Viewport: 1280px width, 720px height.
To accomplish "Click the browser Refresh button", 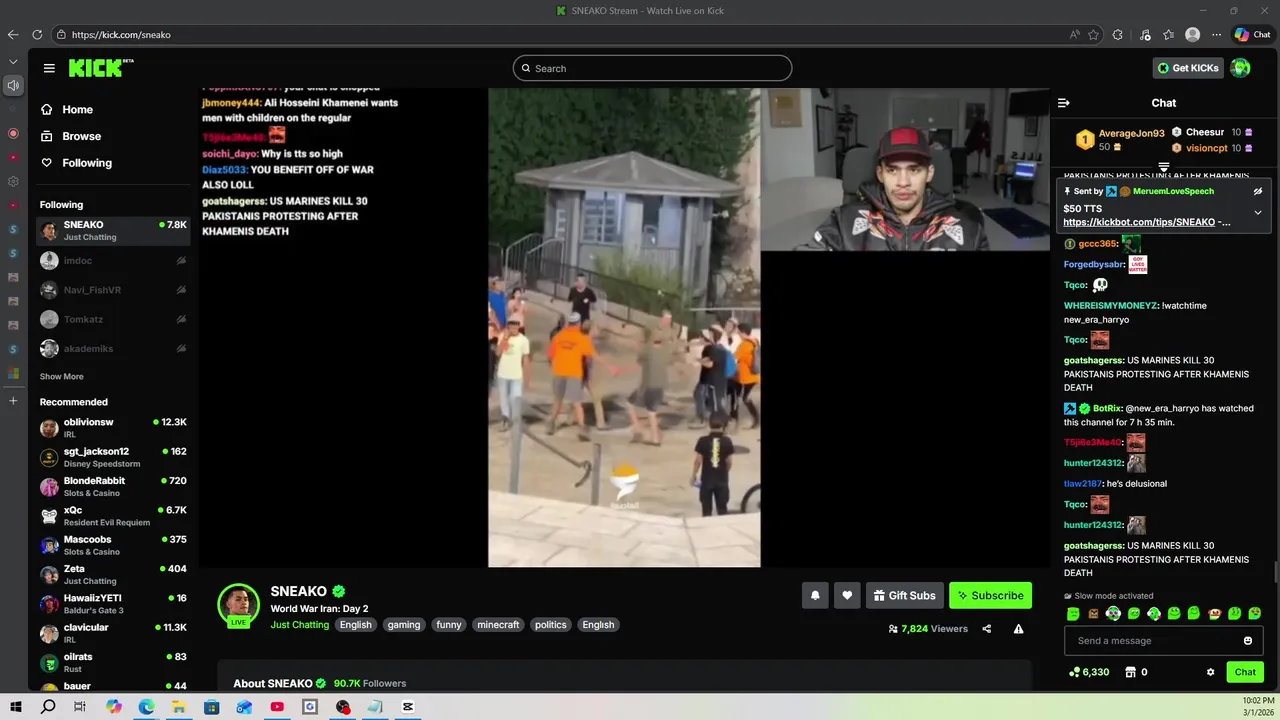I will click(37, 34).
